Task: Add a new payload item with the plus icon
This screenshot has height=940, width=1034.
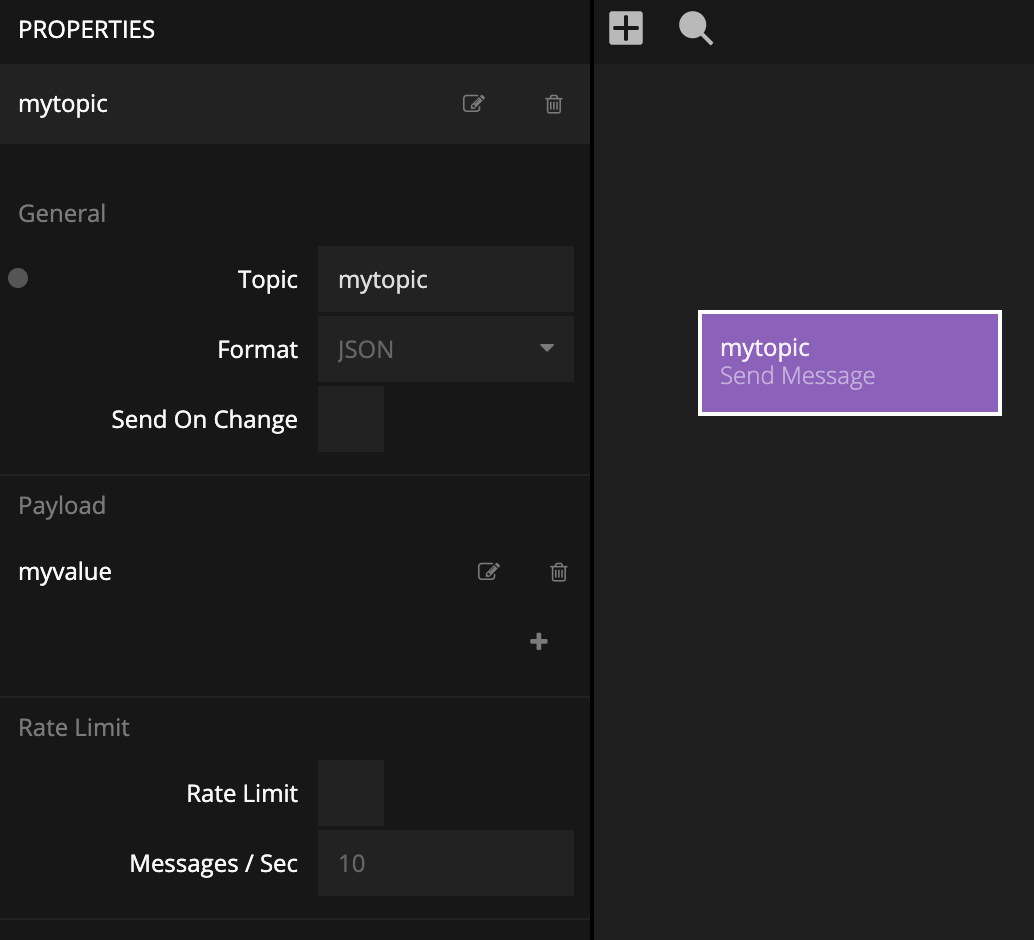Action: [x=538, y=642]
